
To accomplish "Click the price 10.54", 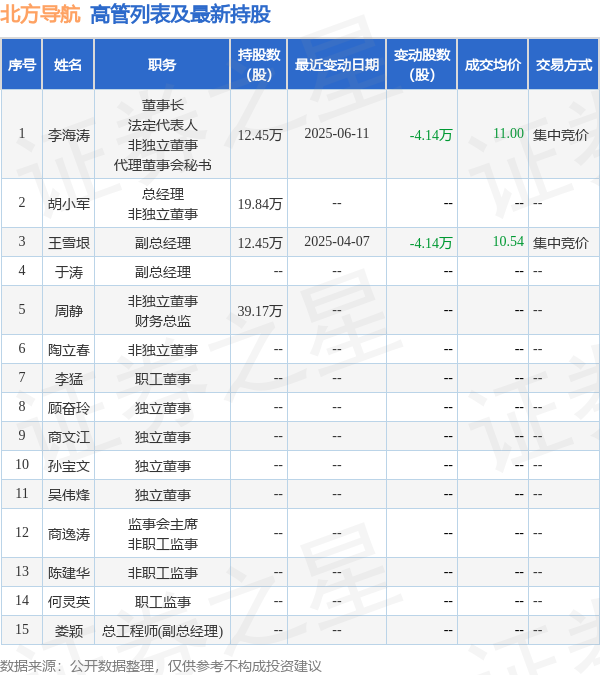I will (x=508, y=241).
